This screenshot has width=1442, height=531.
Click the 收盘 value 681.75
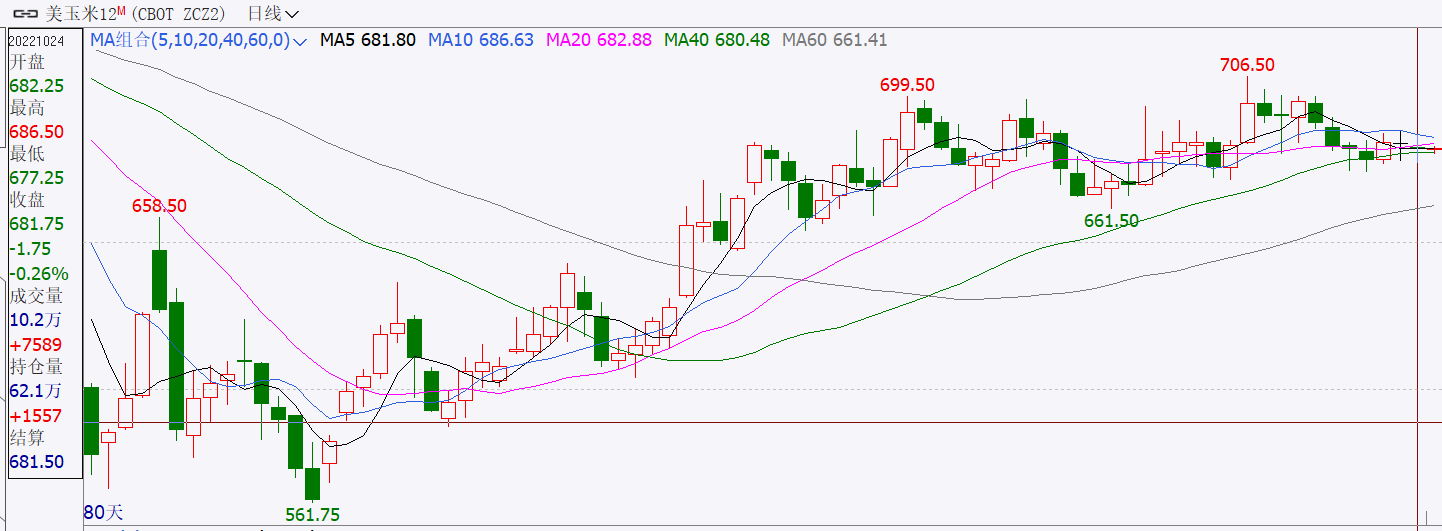(x=37, y=225)
